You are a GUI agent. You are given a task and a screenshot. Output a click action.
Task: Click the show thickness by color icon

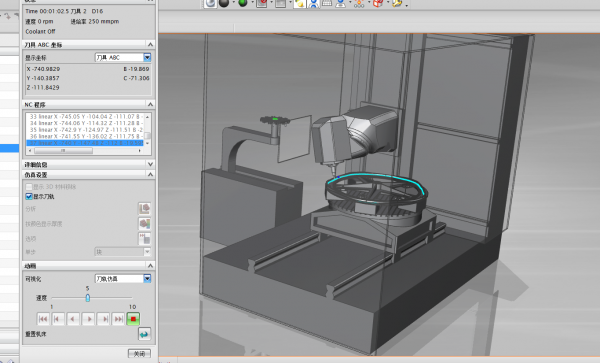[144, 223]
